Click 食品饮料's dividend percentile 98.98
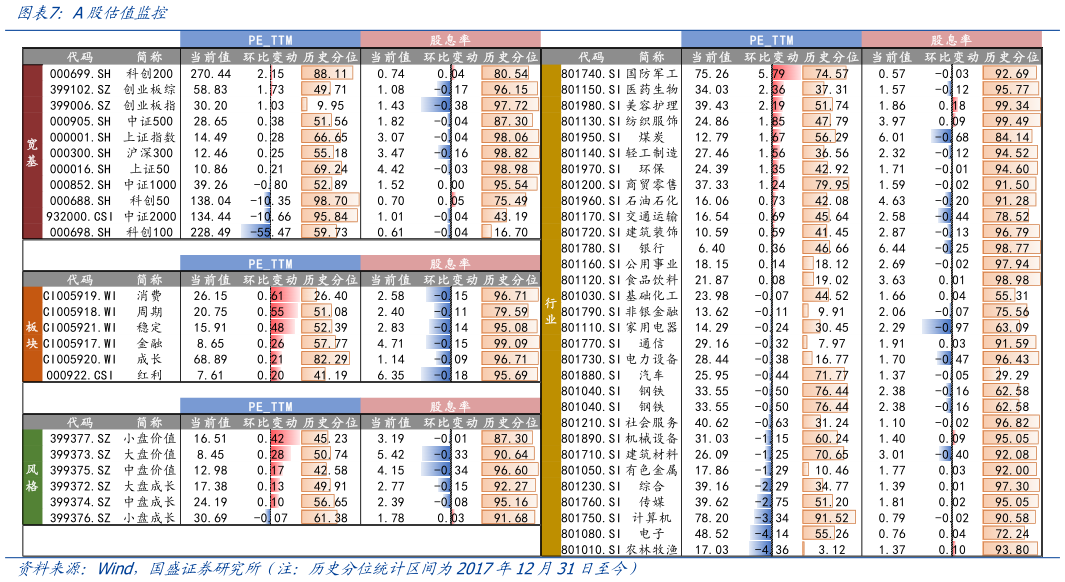The image size is (1065, 582). (1011, 280)
